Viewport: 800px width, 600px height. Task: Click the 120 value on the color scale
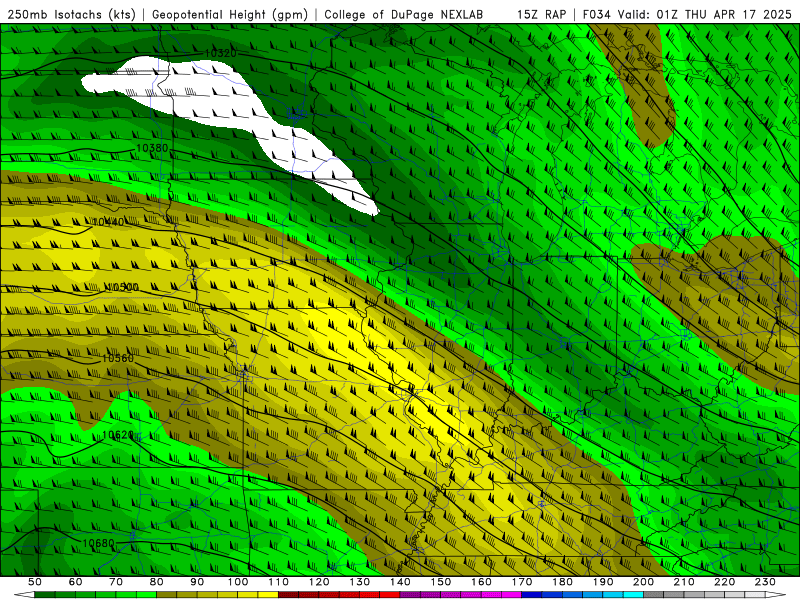click(319, 582)
